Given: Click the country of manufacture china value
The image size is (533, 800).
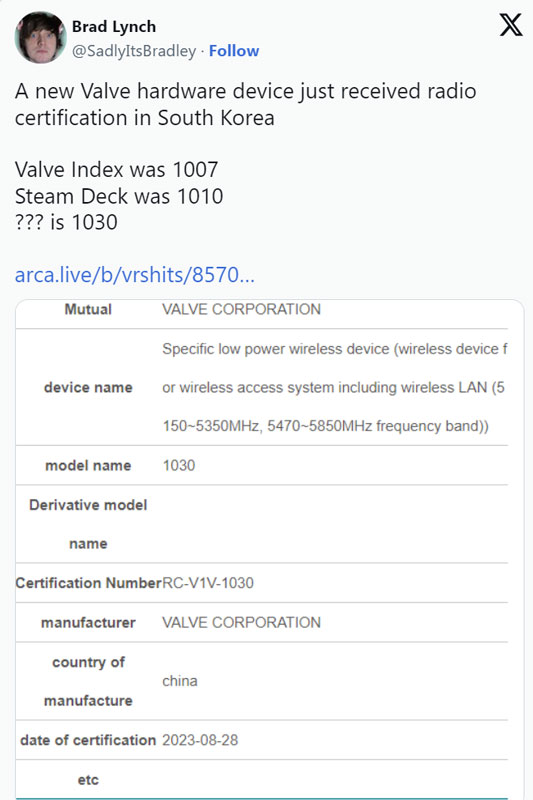Looking at the screenshot, I should [x=180, y=681].
